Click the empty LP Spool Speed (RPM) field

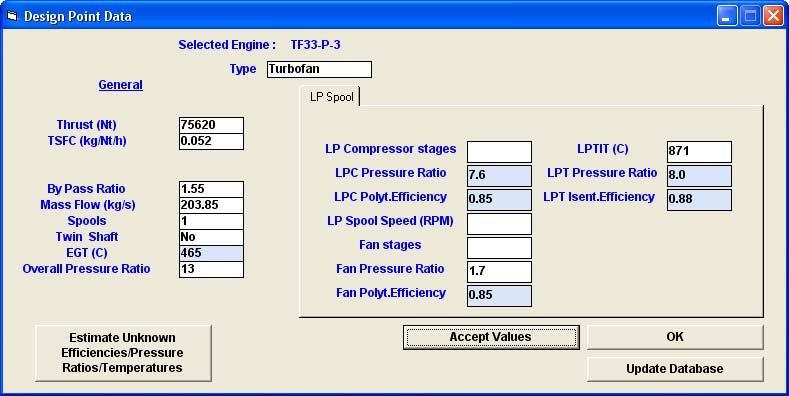(x=499, y=224)
